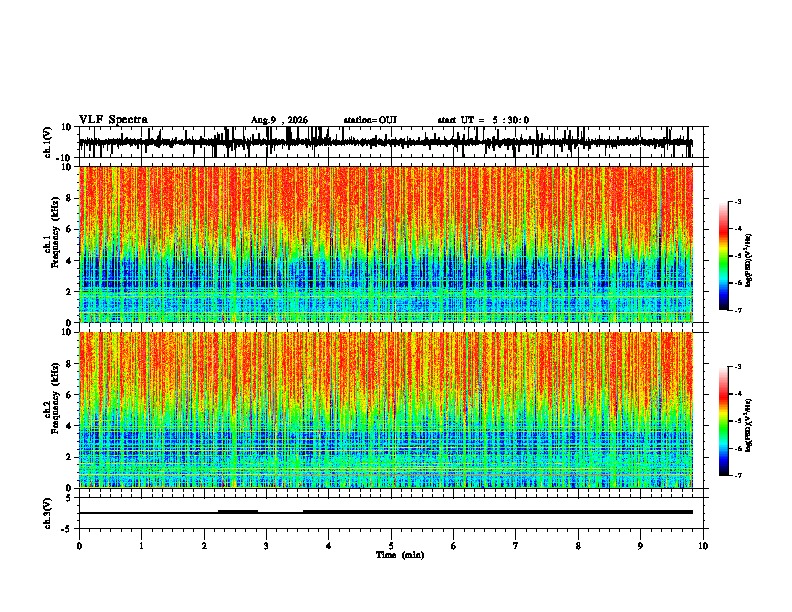This screenshot has height=612, width=792.
Task: Click the "VLF Spectra" plot title
Action: (x=113, y=120)
